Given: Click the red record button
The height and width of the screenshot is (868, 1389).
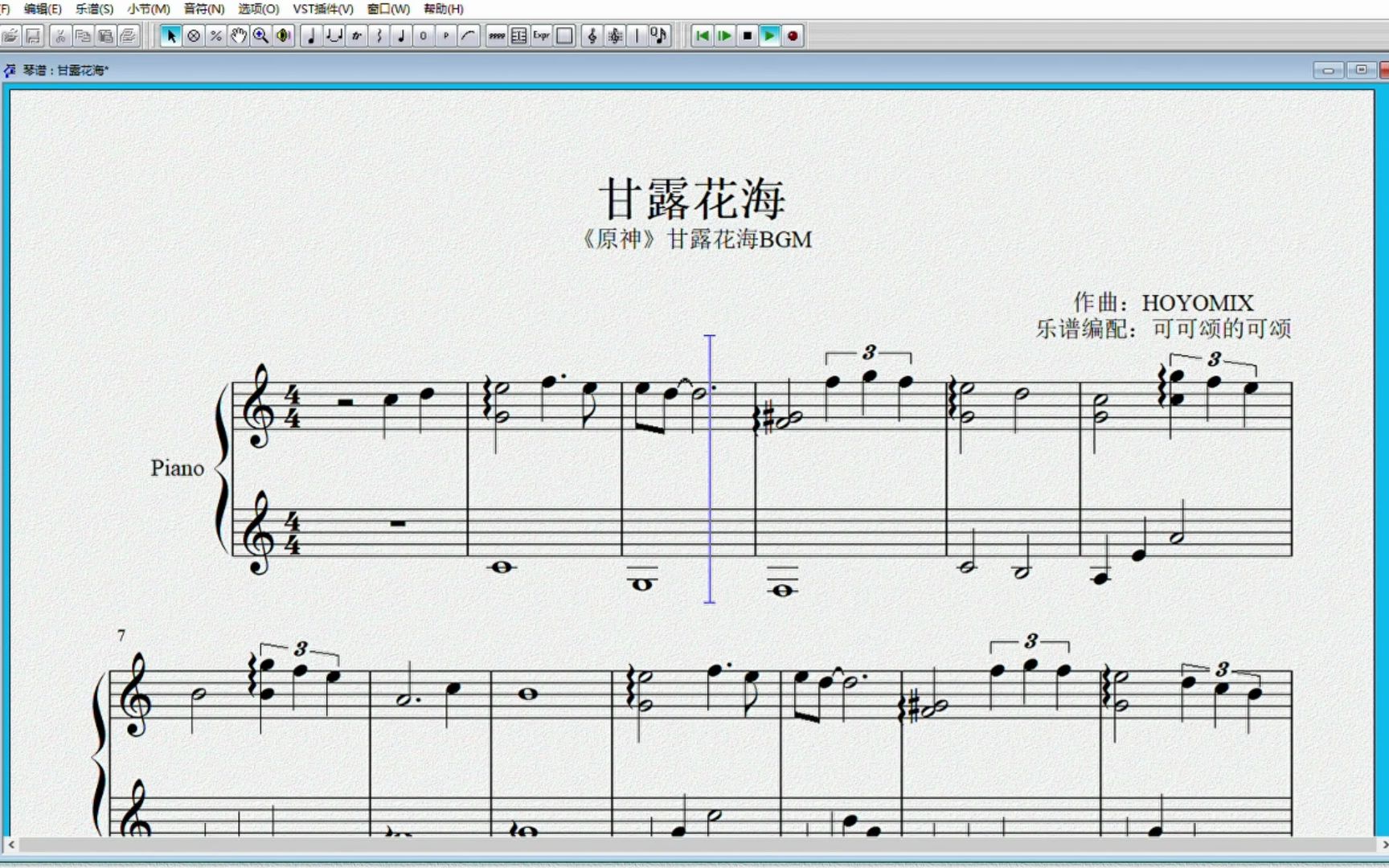Looking at the screenshot, I should pyautogui.click(x=793, y=35).
